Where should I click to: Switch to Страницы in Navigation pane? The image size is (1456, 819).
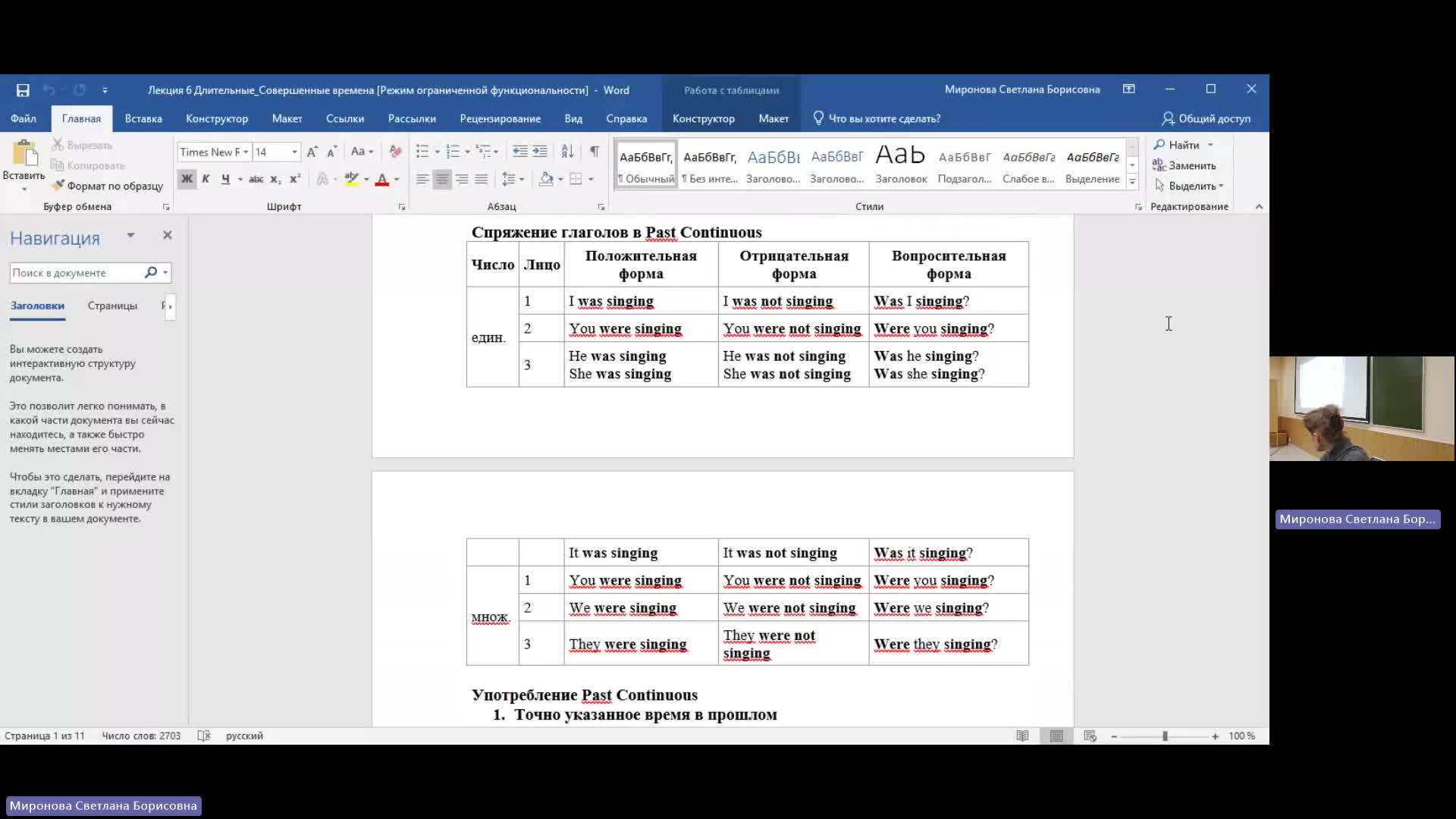point(112,306)
